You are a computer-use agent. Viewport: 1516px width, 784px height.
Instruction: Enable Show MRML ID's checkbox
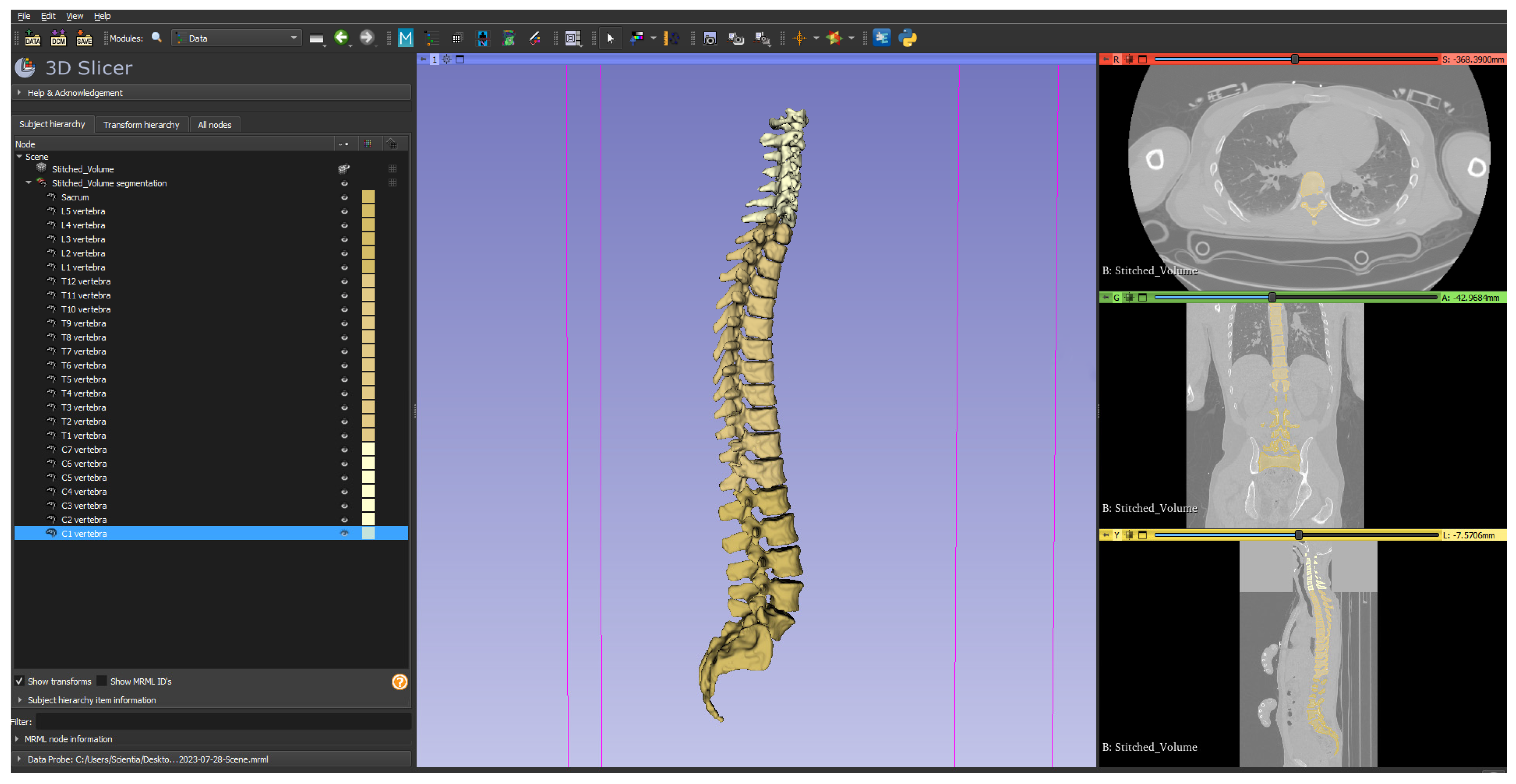coord(102,681)
